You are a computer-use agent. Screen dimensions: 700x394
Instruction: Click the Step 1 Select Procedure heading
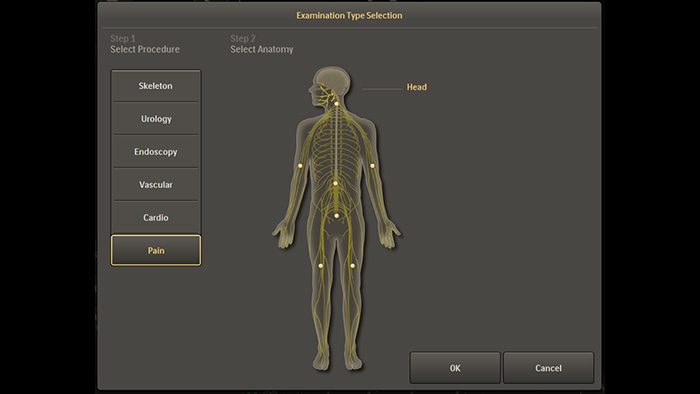145,44
